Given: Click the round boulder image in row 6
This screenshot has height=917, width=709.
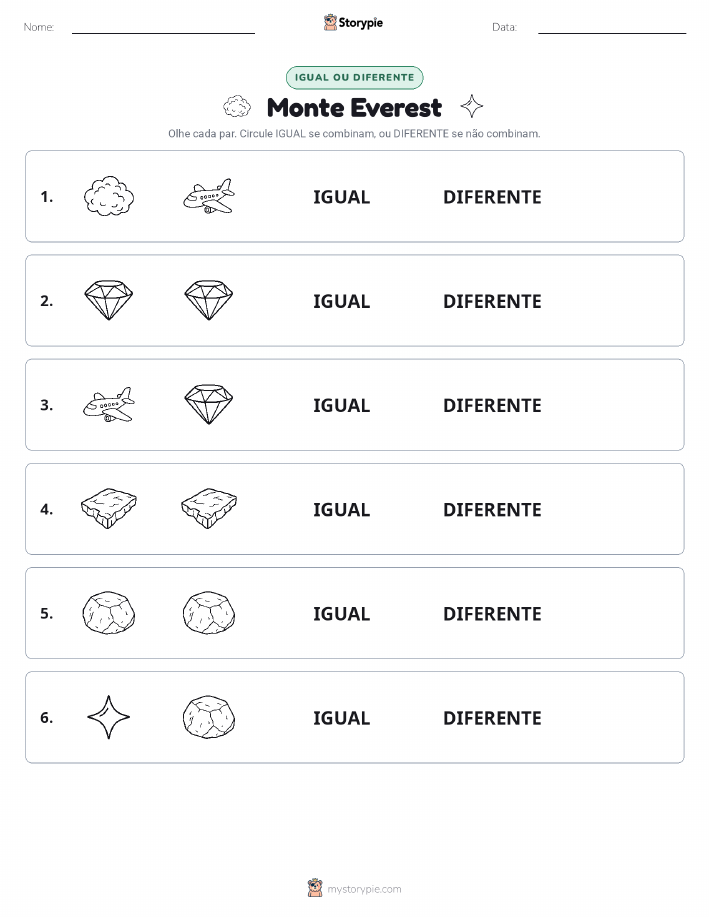Looking at the screenshot, I should [x=209, y=717].
